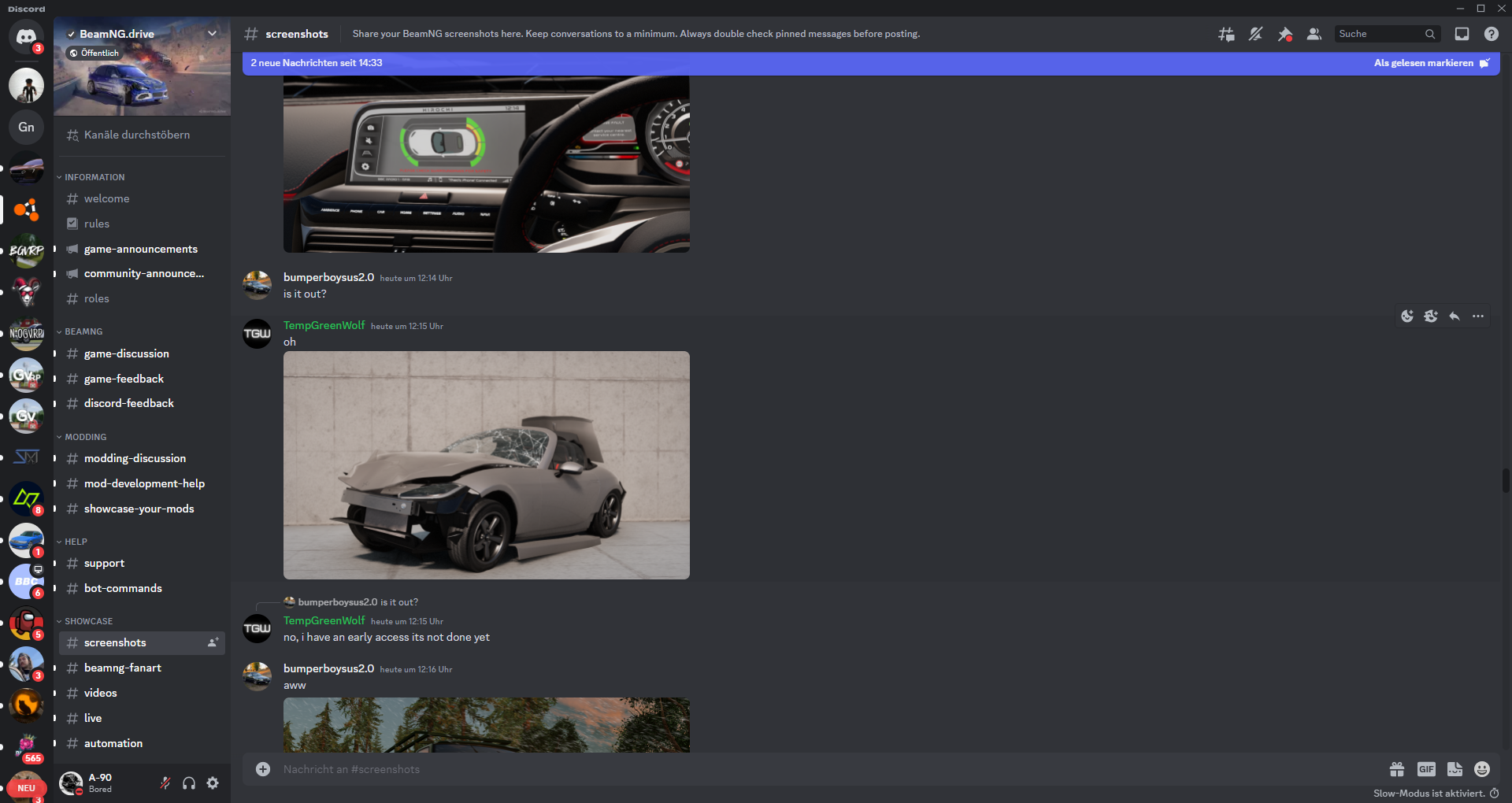Open Kanäle durchstöbern
The image size is (1512, 803).
142,135
